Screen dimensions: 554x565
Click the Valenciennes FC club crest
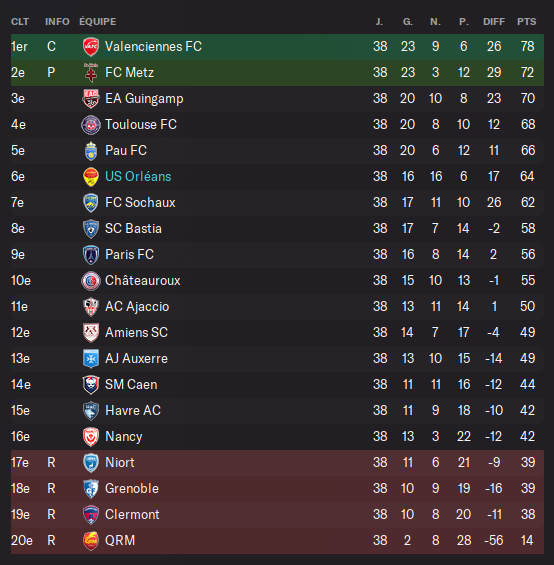point(91,47)
